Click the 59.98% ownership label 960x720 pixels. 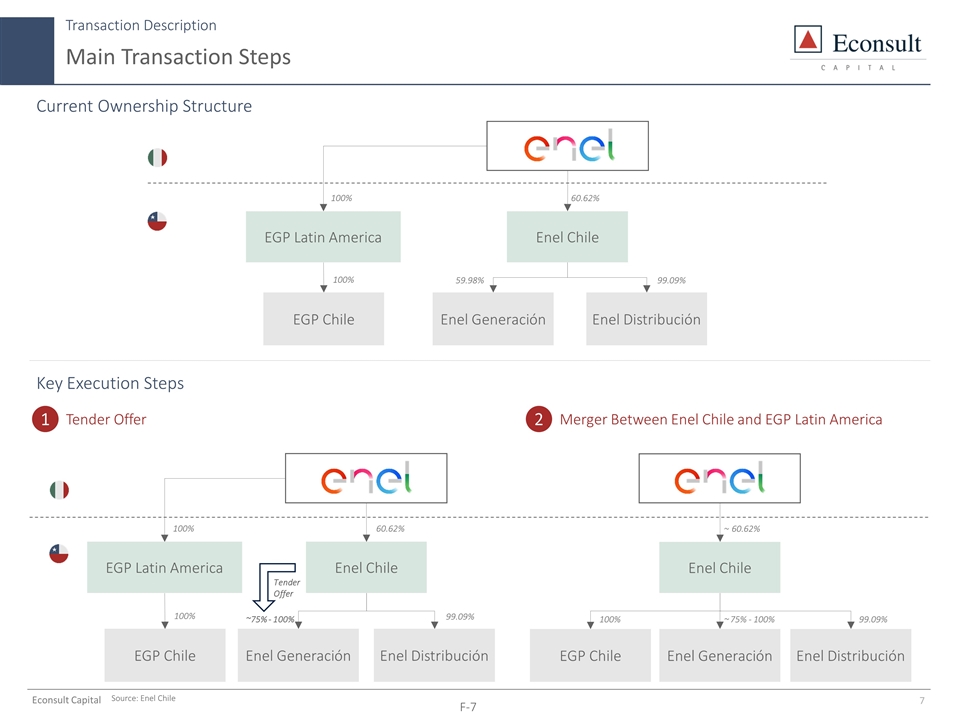click(470, 281)
